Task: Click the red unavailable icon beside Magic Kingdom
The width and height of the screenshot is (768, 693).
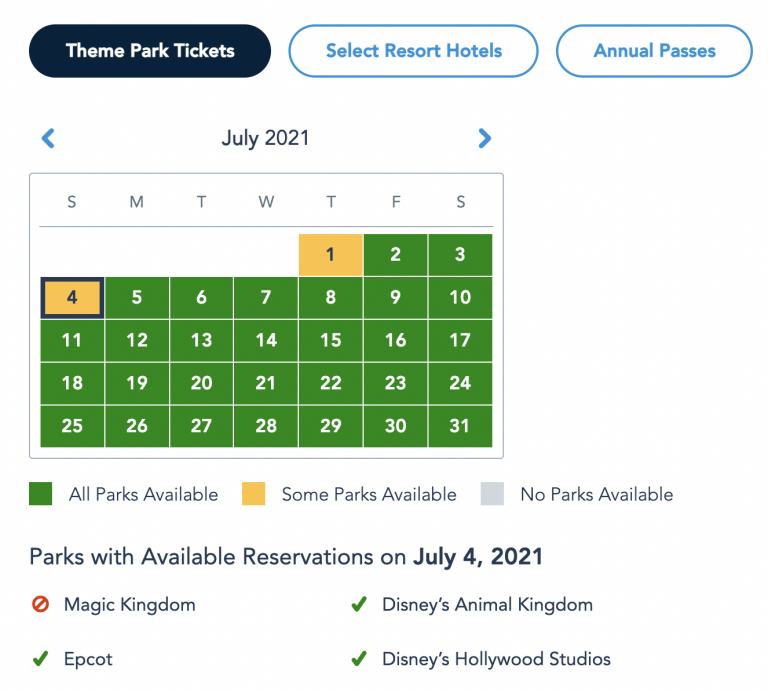Action: point(40,604)
